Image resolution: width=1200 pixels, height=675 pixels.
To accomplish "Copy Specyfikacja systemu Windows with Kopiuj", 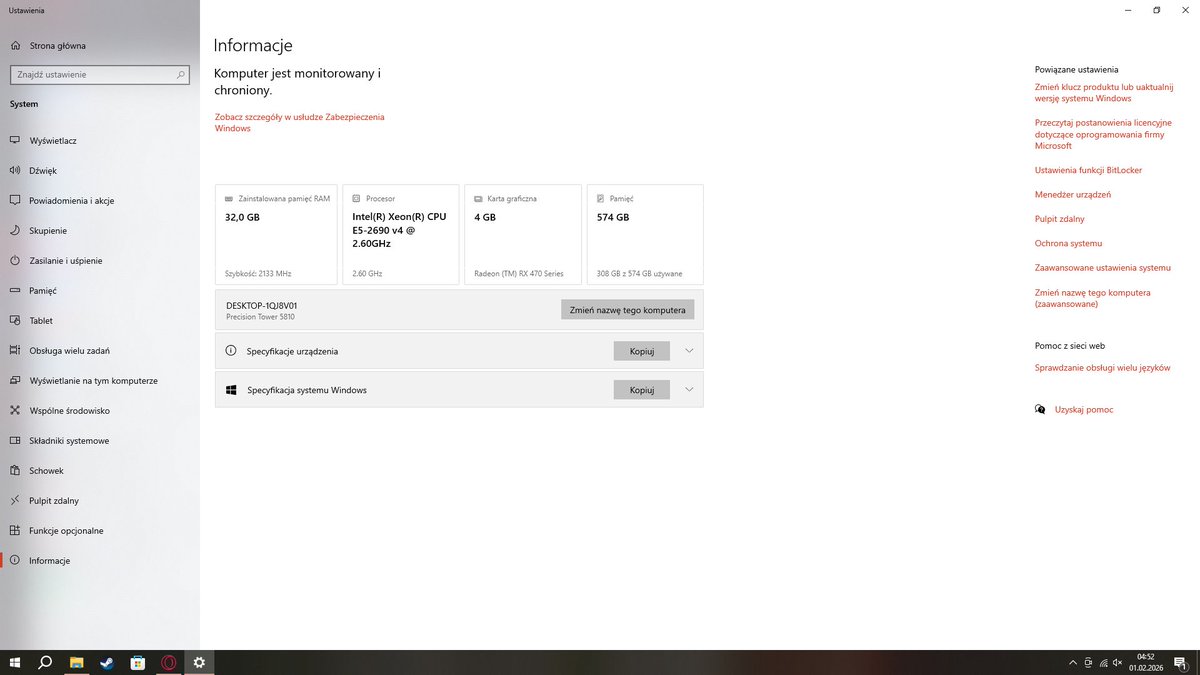I will 641,390.
